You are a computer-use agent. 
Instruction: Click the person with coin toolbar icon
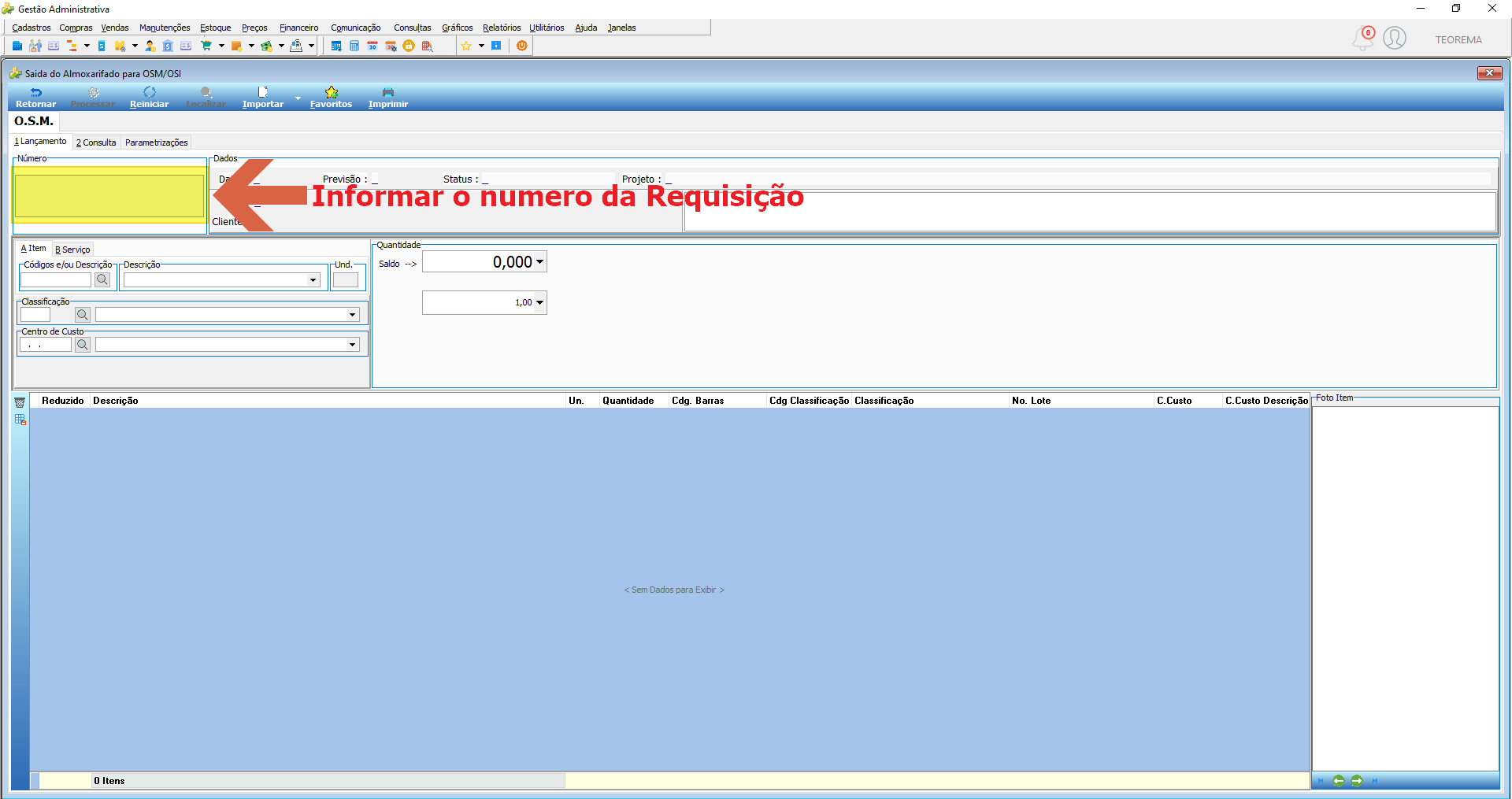(x=150, y=46)
